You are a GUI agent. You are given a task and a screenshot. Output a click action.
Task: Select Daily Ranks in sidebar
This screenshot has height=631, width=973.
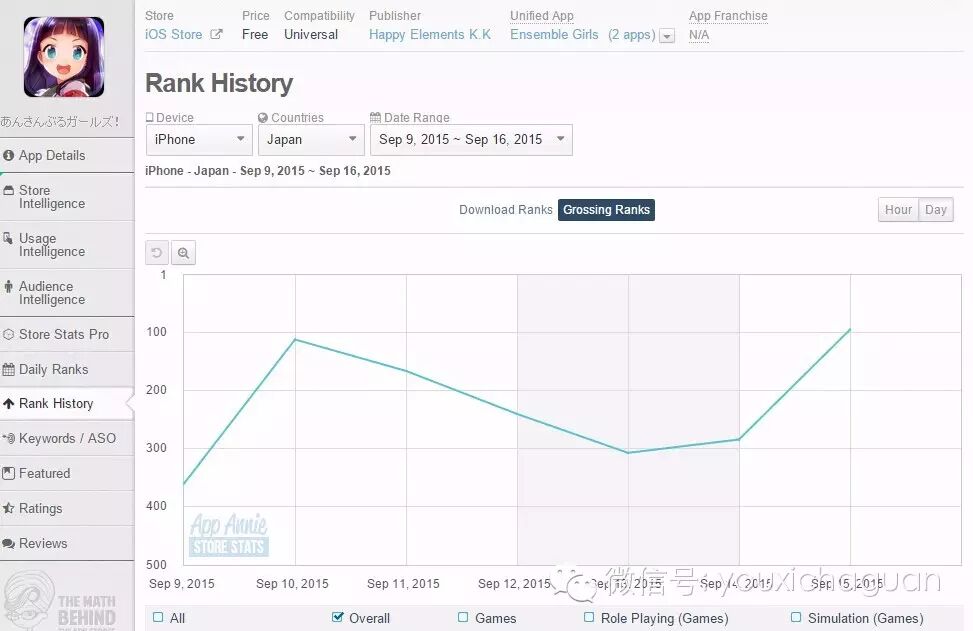67,369
